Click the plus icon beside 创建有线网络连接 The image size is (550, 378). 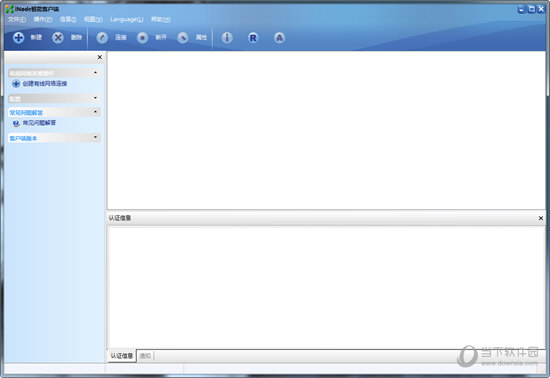[16, 83]
